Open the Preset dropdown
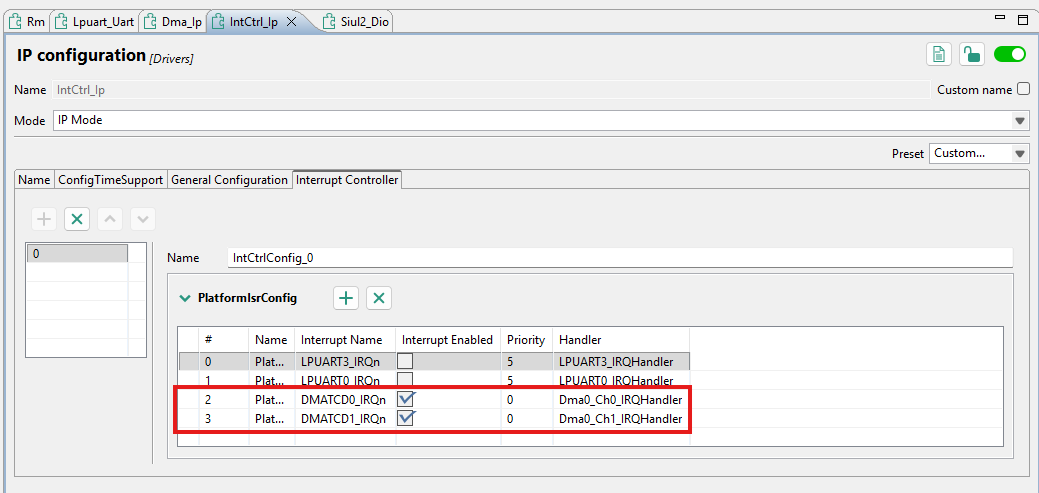Viewport: 1039px width, 493px height. tap(1019, 154)
